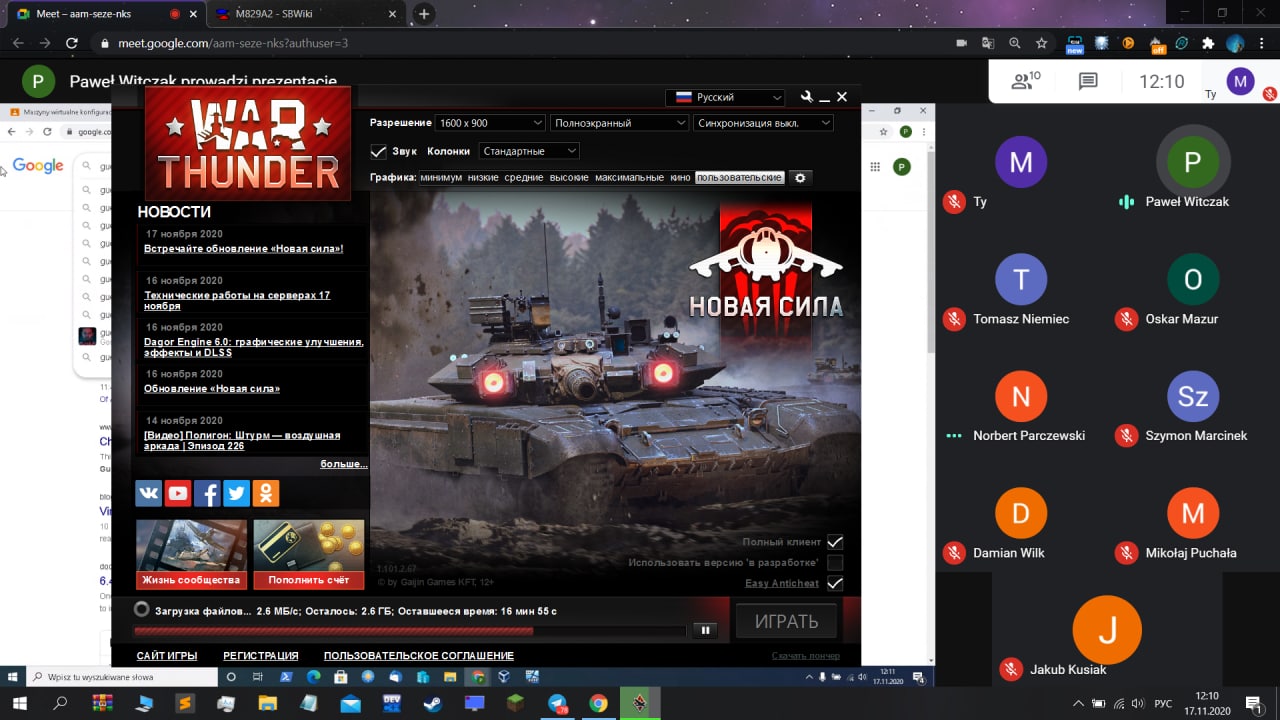This screenshot has height=720, width=1280.
Task: Show Meet participants list
Action: 1025,82
